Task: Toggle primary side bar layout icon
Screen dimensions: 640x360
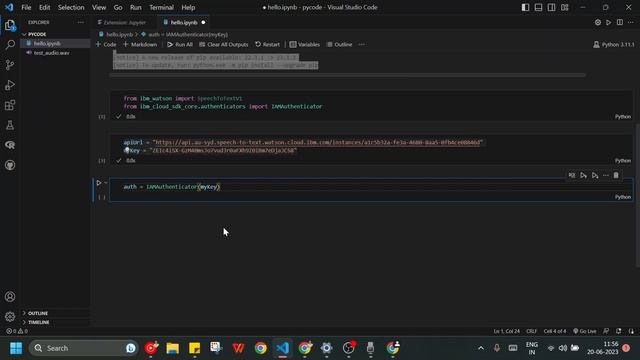Action: pos(525,7)
